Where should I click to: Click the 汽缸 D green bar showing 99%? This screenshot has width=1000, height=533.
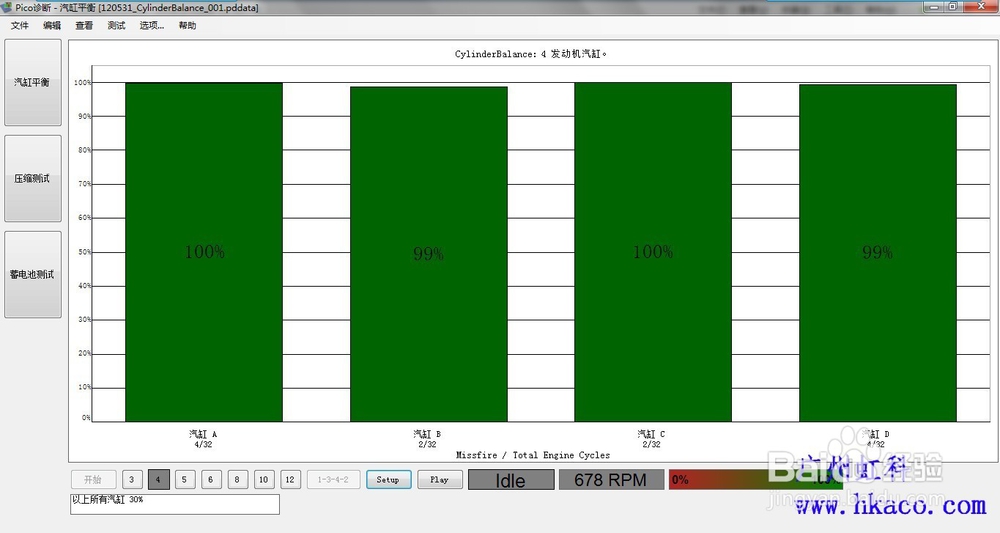pos(878,252)
